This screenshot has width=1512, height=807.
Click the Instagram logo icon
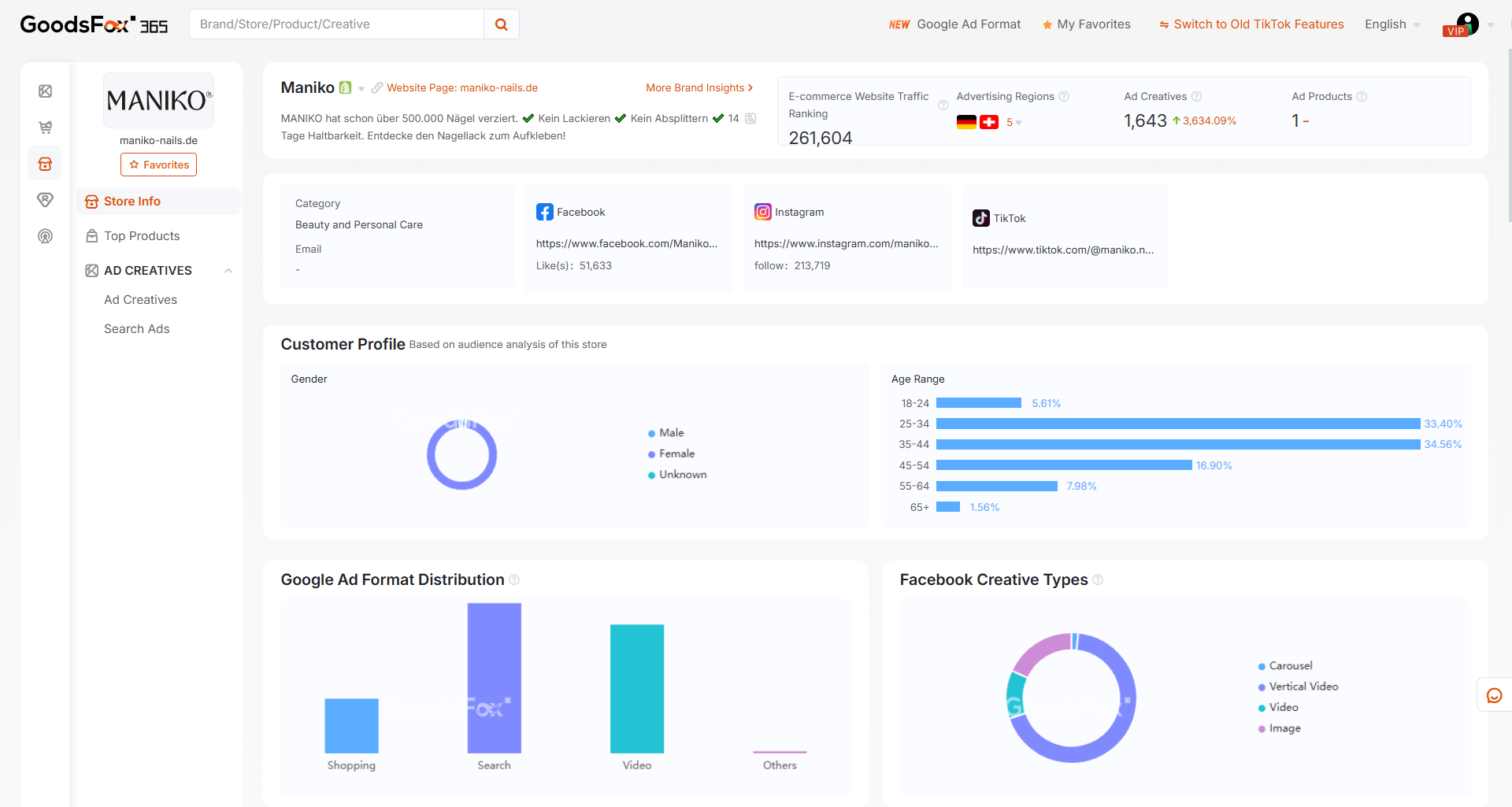click(763, 212)
